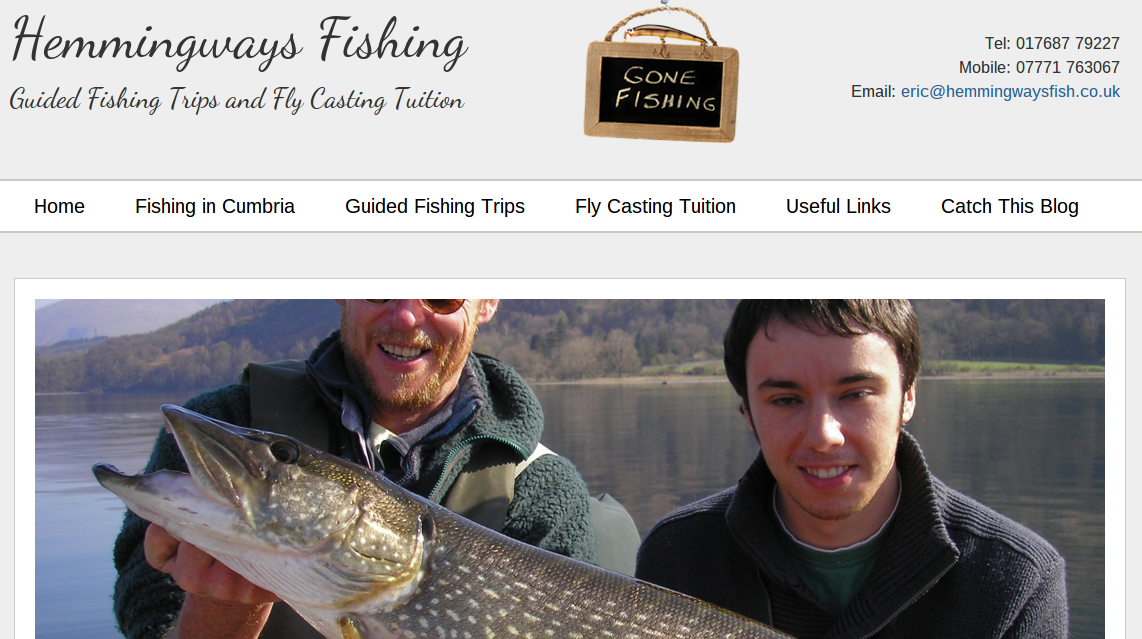The height and width of the screenshot is (639, 1142).
Task: Click the Mobile: 07771 763067 number
Action: 1039,68
